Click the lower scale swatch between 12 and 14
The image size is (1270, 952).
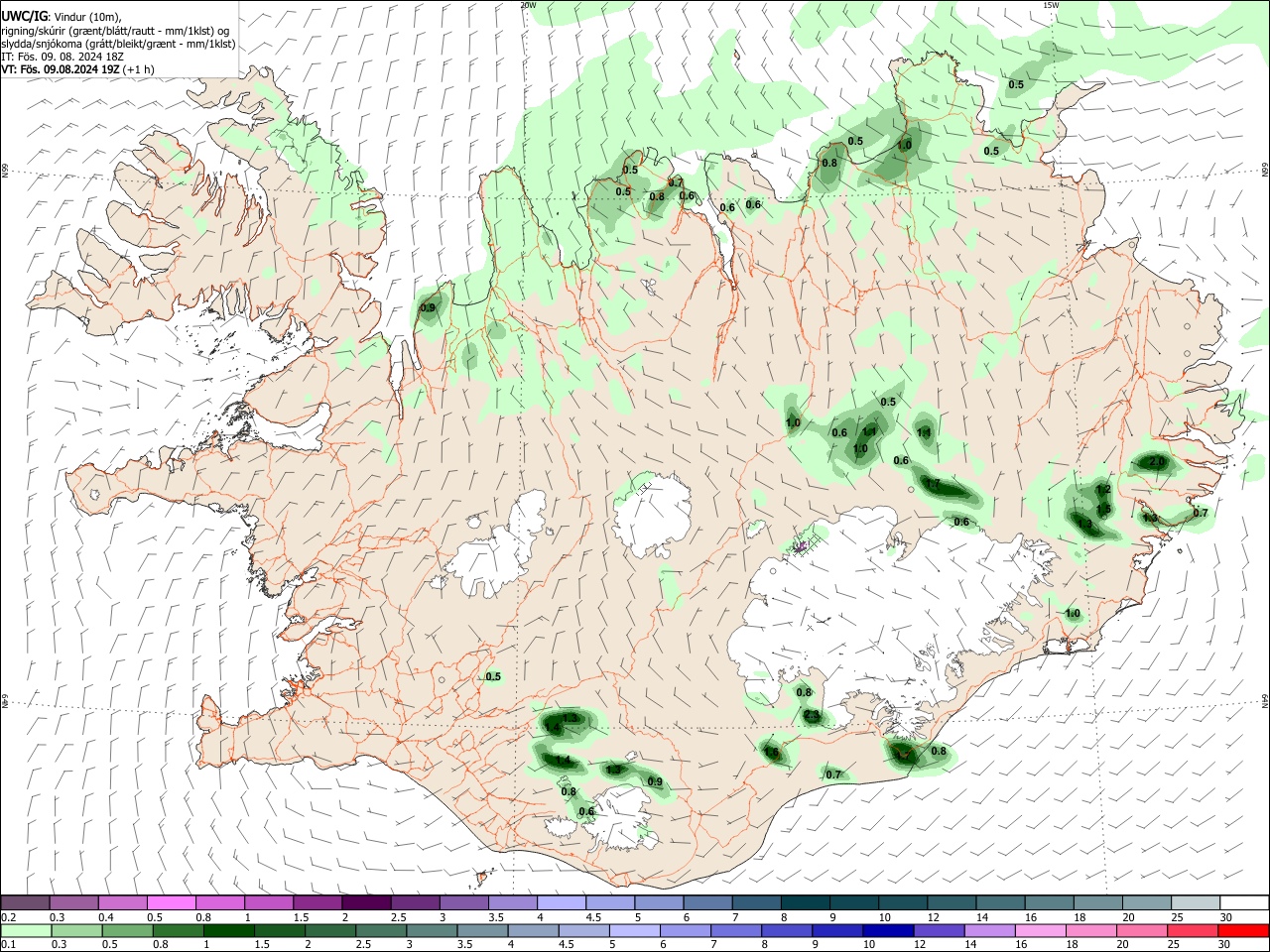point(940,931)
